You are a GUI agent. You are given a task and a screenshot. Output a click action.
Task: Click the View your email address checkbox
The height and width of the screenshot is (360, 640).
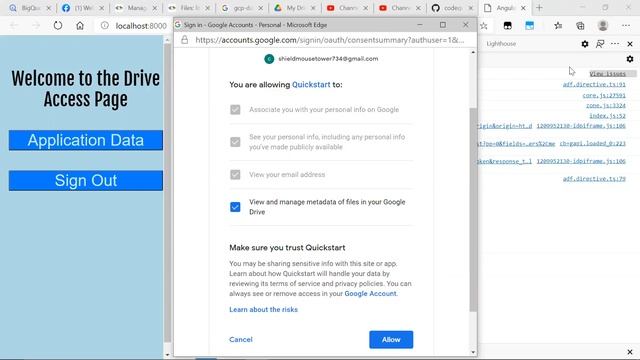[x=235, y=175]
